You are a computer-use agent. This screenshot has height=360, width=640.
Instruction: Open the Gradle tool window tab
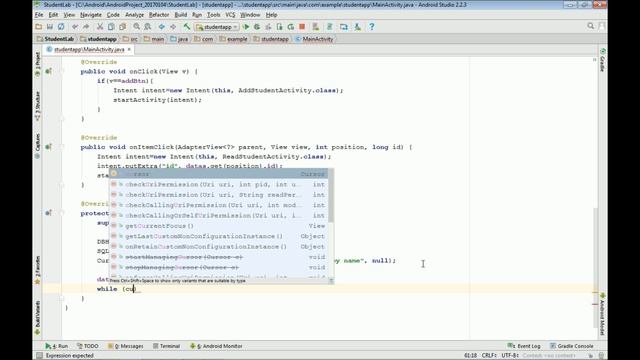click(602, 60)
